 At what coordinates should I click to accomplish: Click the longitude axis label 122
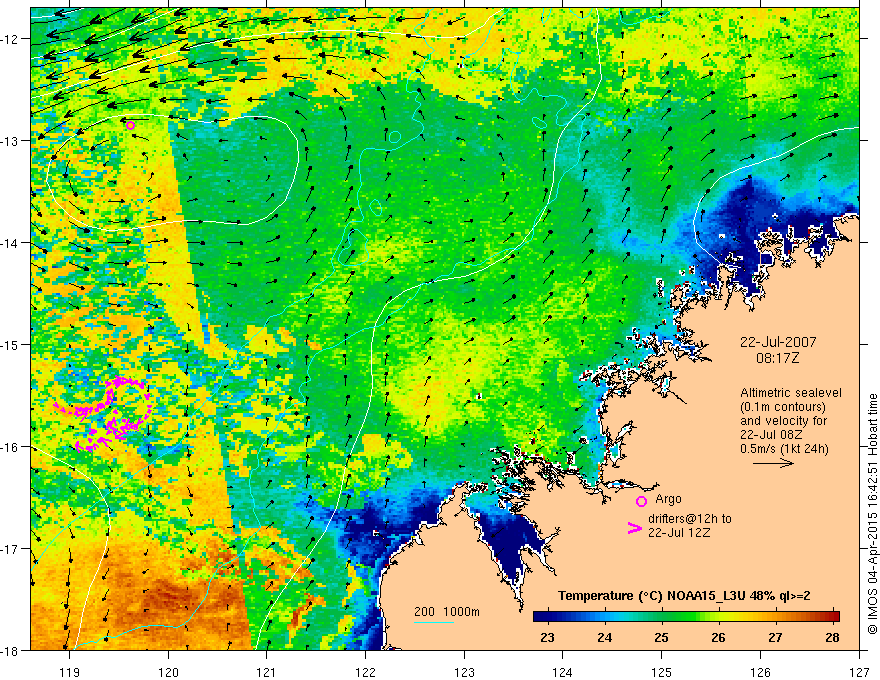coord(365,672)
